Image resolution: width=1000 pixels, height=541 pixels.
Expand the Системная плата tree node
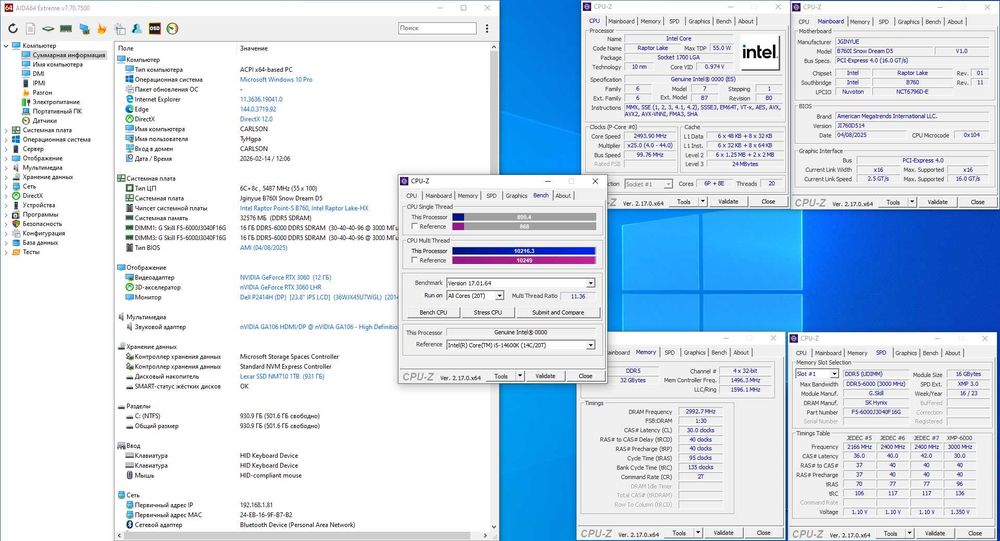(6, 130)
